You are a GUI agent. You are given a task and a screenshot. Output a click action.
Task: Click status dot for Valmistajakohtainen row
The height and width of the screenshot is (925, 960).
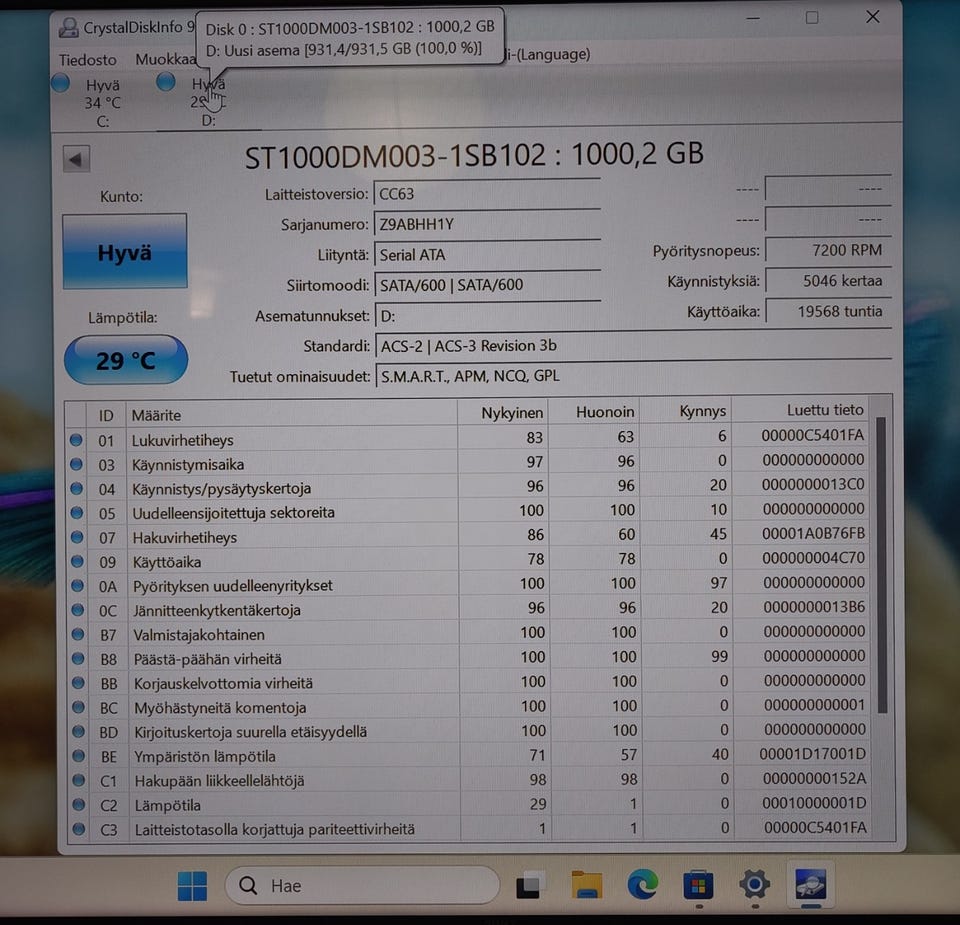[x=78, y=634]
